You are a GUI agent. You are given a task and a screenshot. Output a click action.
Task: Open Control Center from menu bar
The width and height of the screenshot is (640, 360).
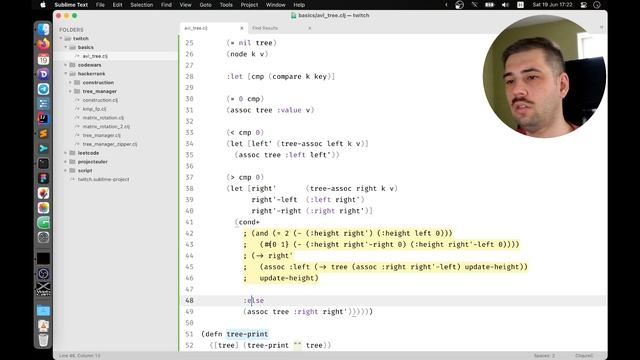[x=584, y=5]
